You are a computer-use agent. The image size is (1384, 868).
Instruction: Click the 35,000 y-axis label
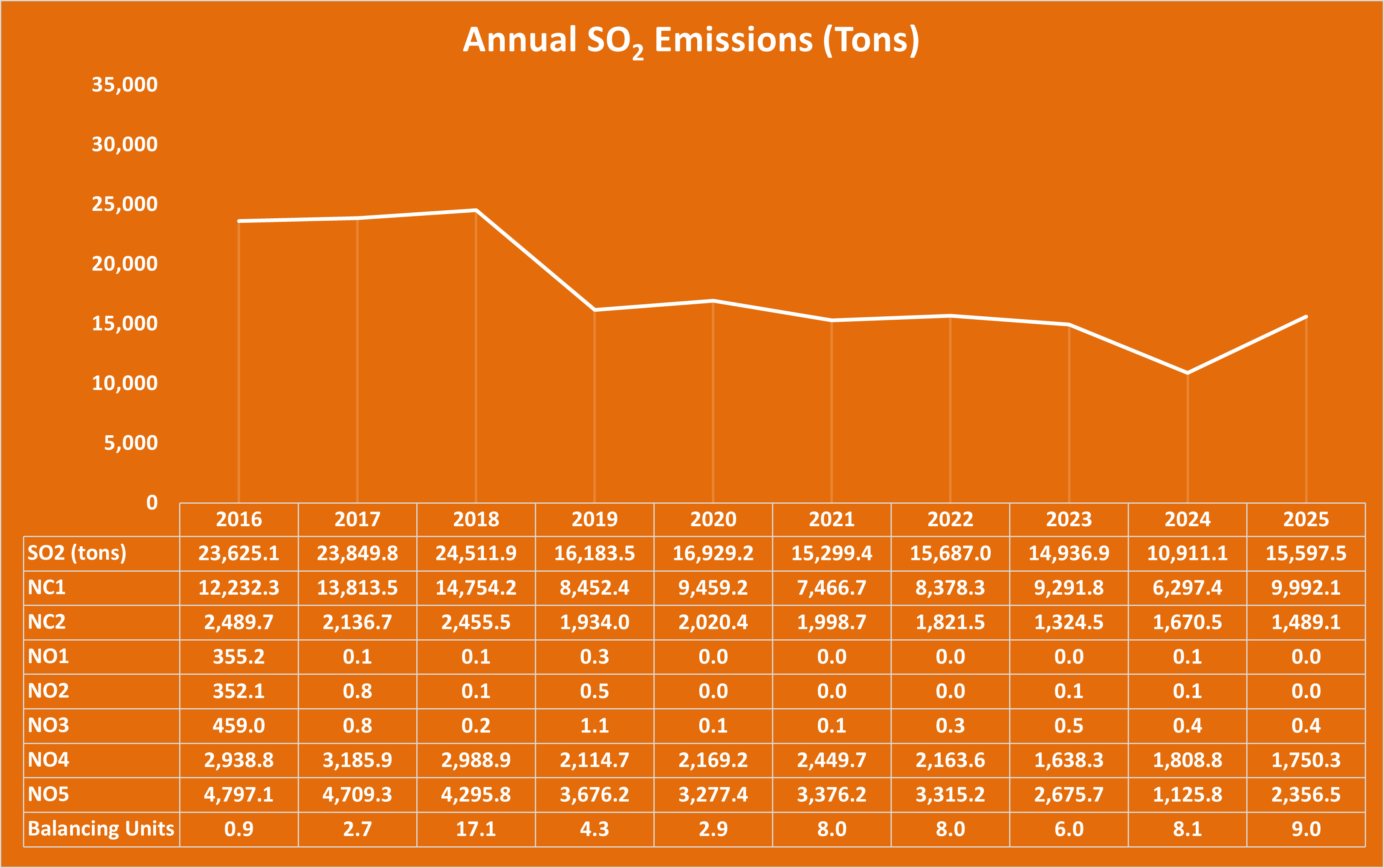[x=124, y=84]
